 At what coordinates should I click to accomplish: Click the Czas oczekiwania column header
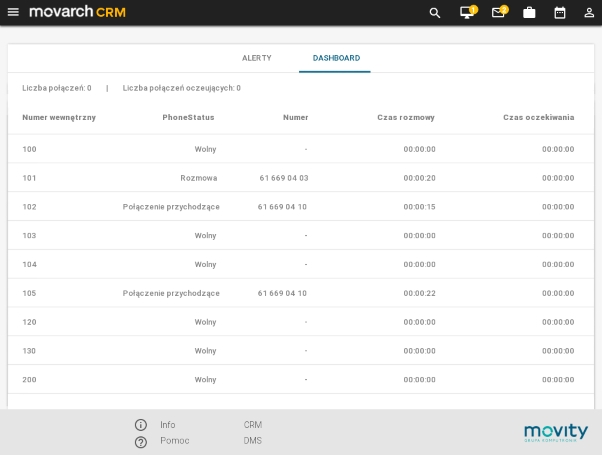(x=538, y=117)
